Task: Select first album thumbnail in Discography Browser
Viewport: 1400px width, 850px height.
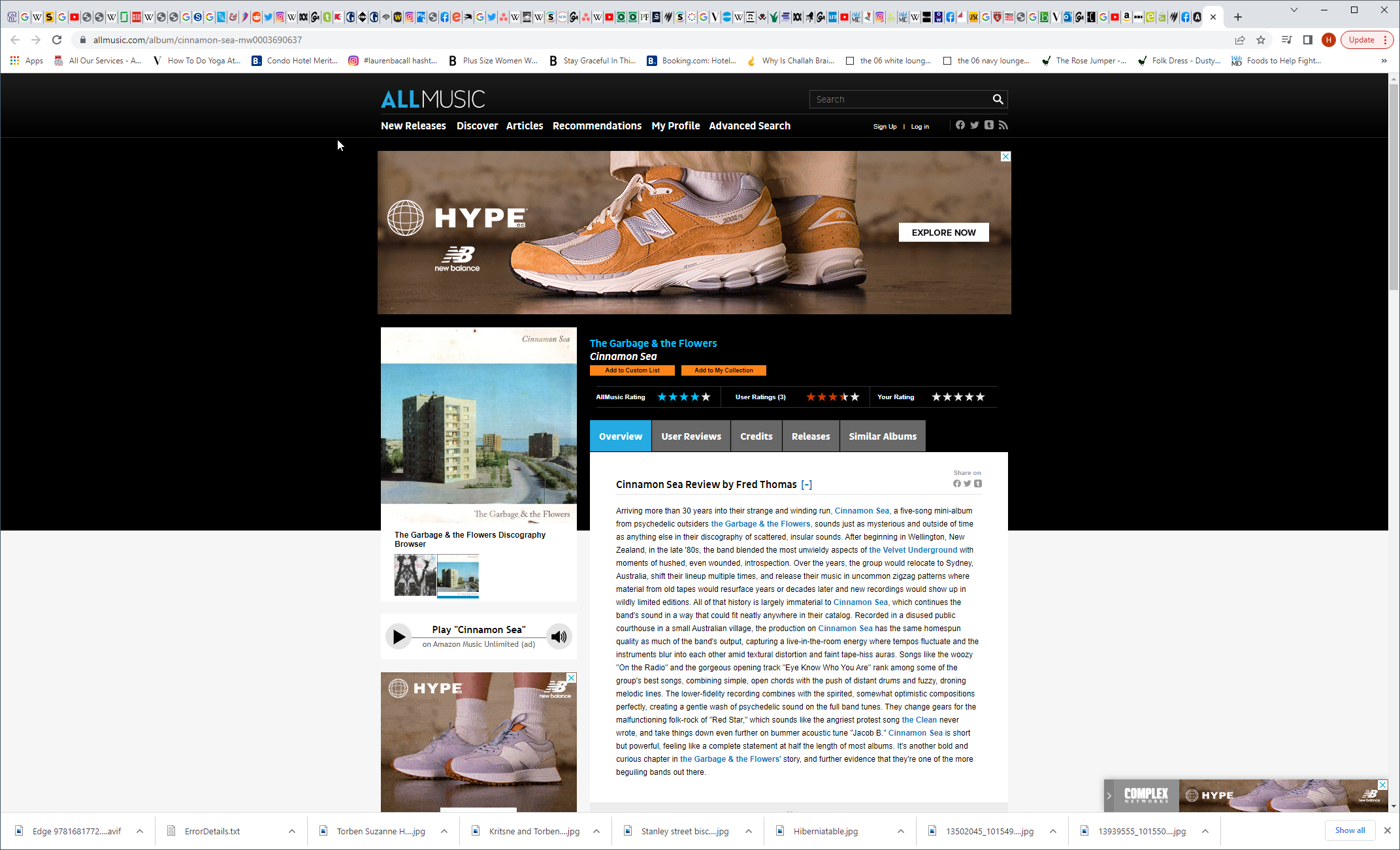Action: click(415, 575)
